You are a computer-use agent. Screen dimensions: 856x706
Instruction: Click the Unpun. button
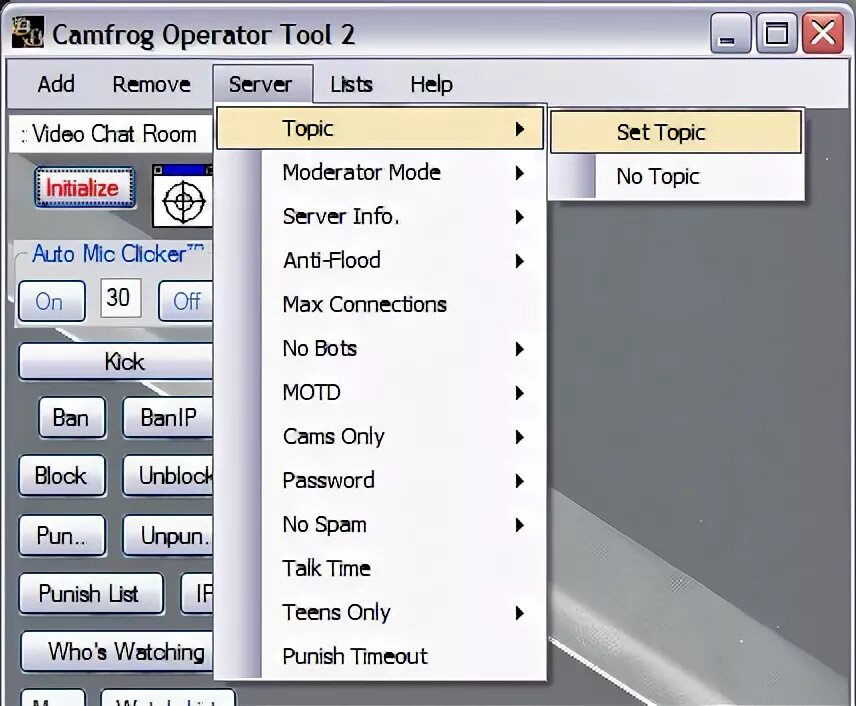168,536
